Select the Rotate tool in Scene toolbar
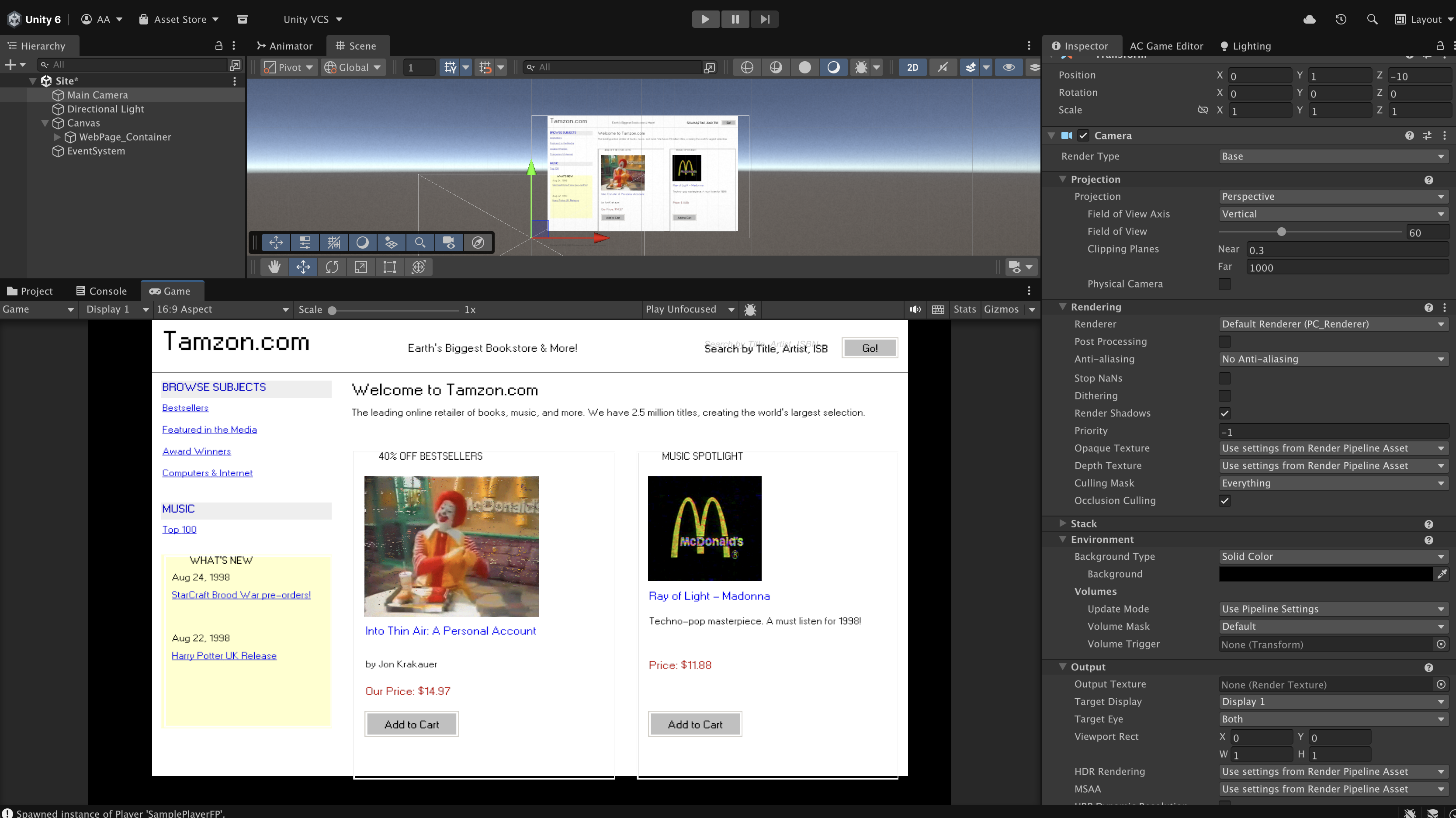1456x818 pixels. pos(332,267)
